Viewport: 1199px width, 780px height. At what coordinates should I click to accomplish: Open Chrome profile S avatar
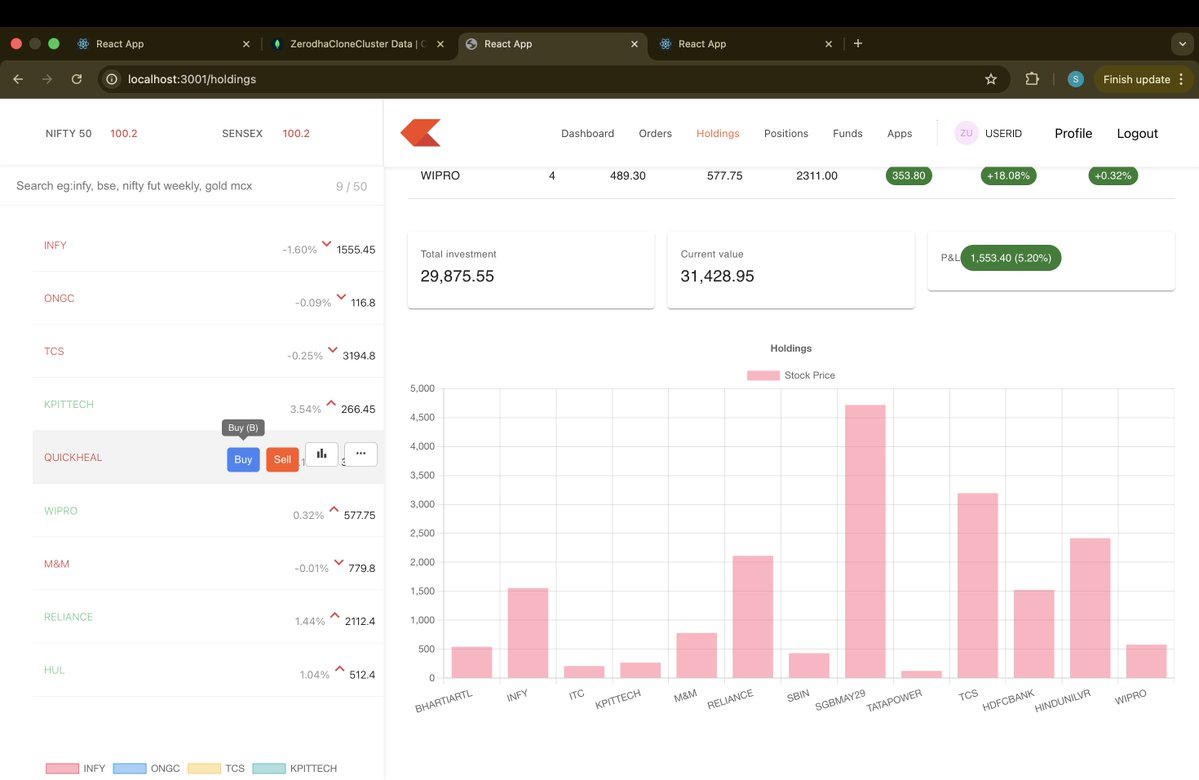click(1075, 79)
